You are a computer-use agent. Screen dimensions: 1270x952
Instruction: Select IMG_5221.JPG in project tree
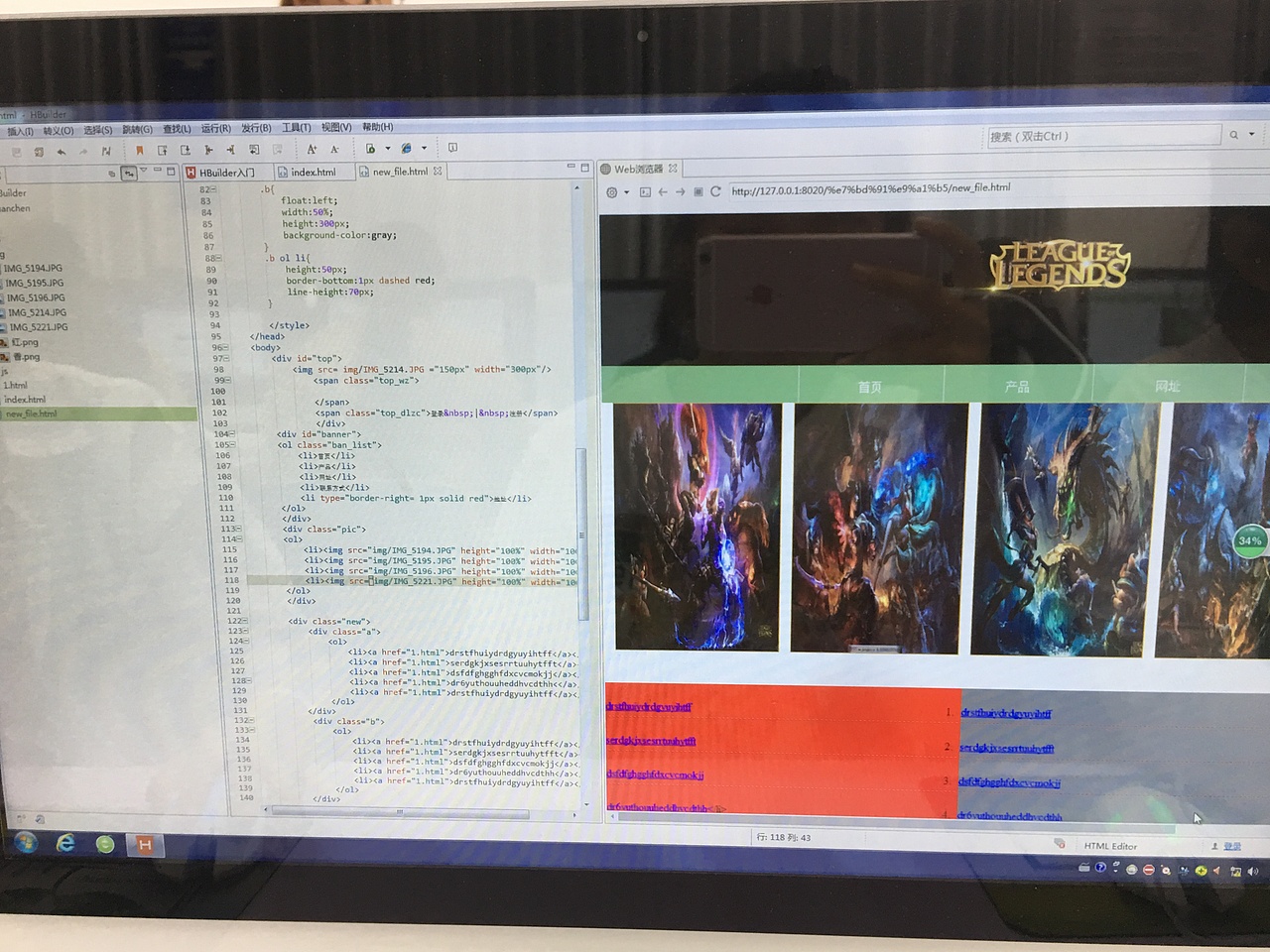pyautogui.click(x=39, y=327)
